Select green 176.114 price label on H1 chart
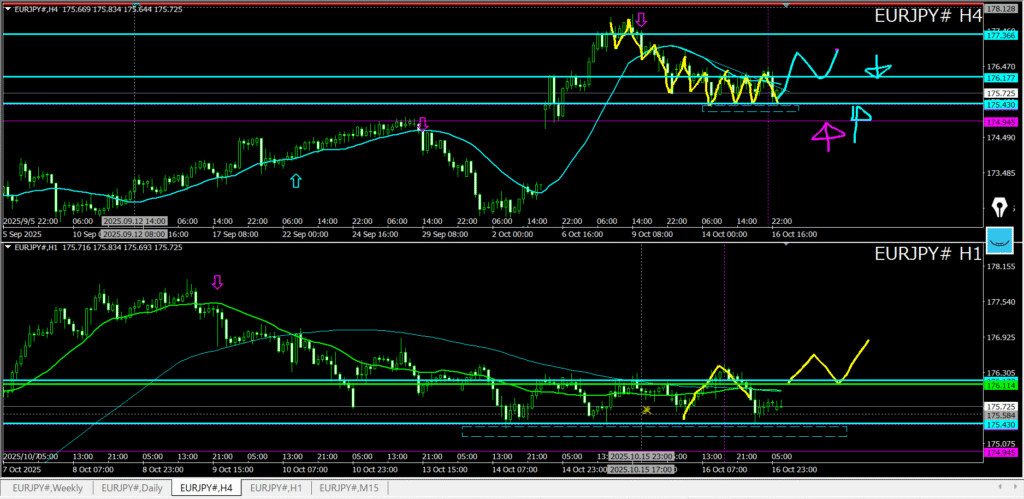Screen dimensions: 1024x499 coord(1000,385)
